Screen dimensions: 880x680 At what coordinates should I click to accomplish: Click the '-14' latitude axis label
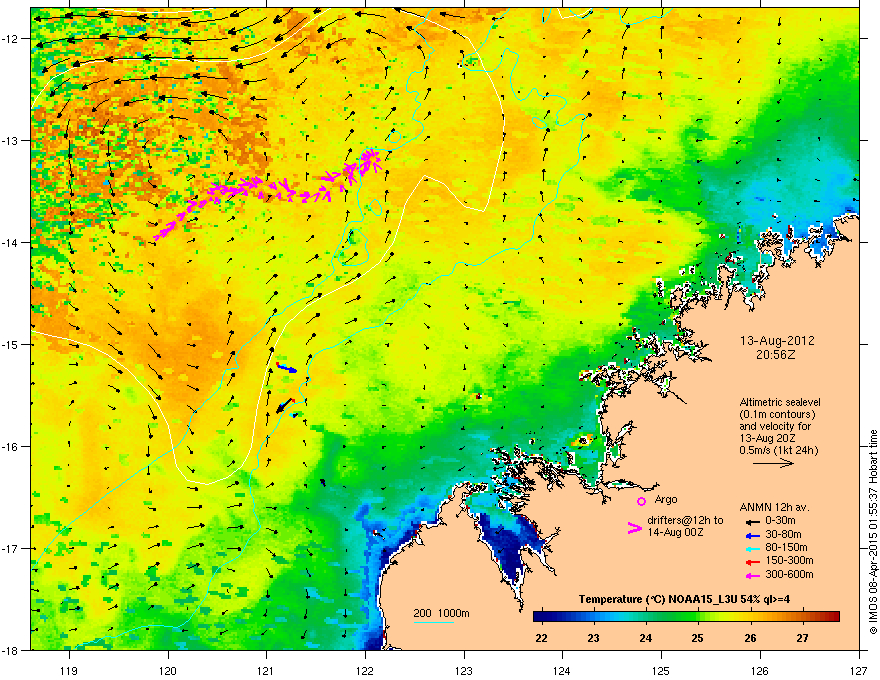click(11, 242)
